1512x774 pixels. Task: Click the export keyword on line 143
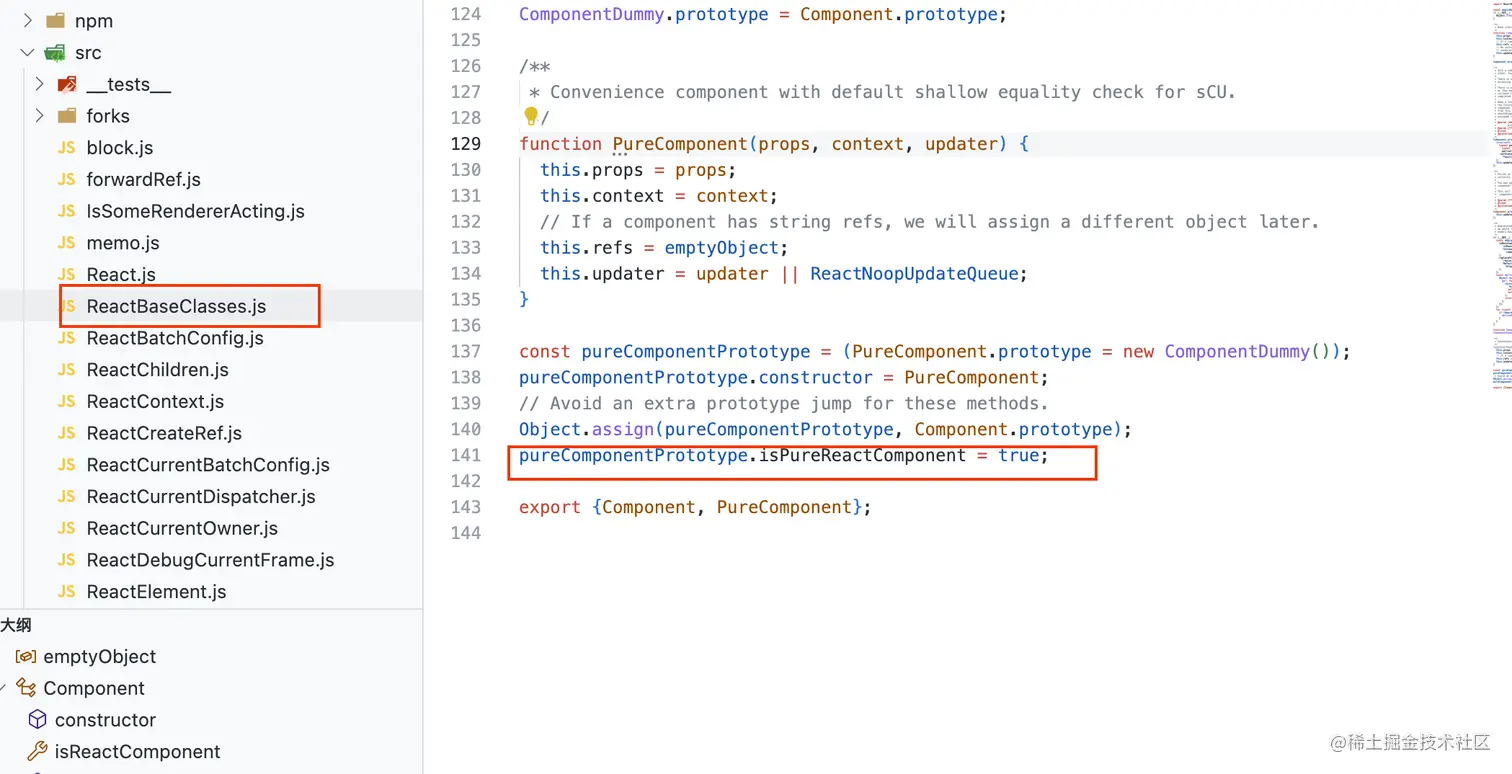tap(550, 508)
